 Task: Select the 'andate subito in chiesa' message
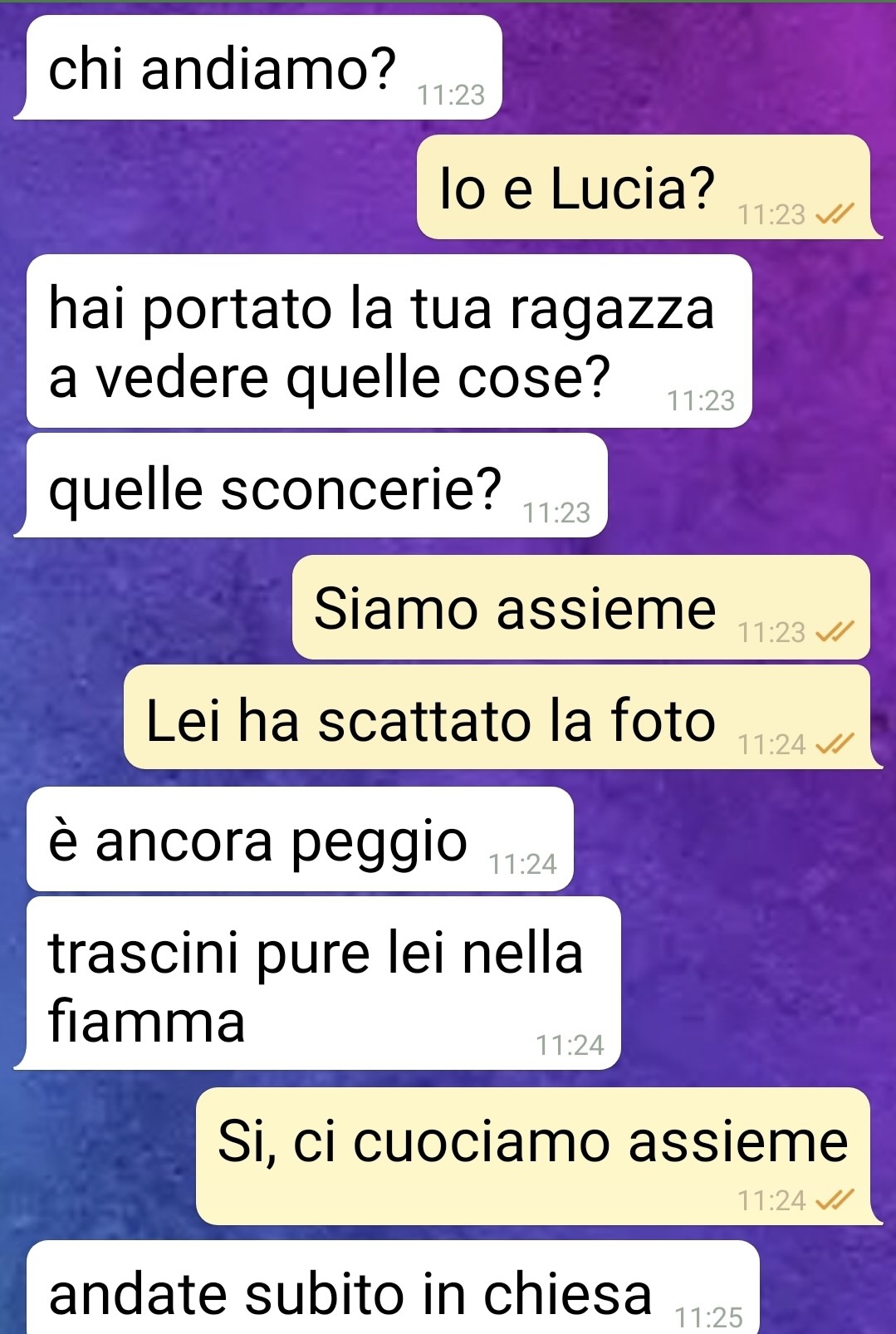[393, 1287]
